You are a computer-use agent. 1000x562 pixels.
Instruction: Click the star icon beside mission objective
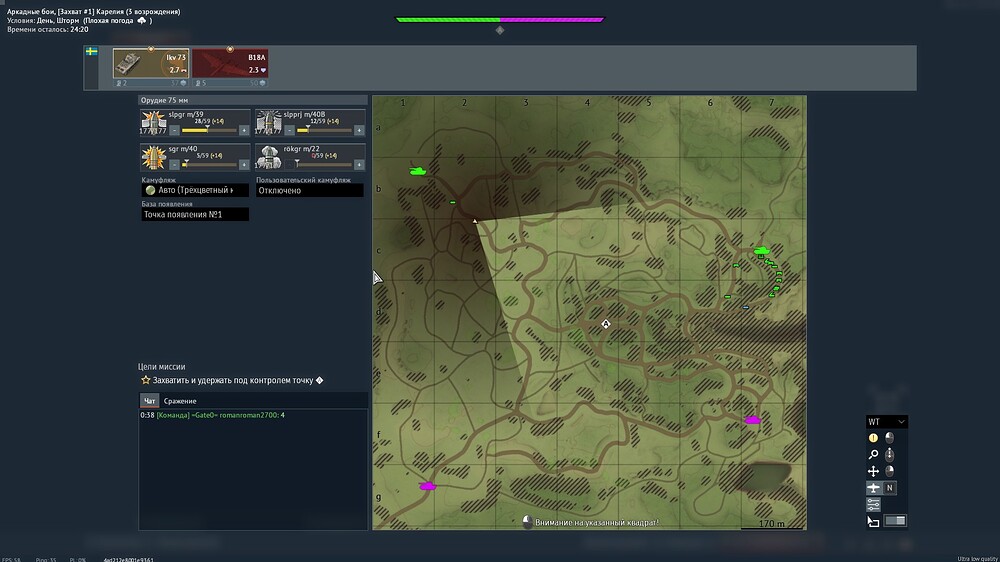[x=145, y=380]
